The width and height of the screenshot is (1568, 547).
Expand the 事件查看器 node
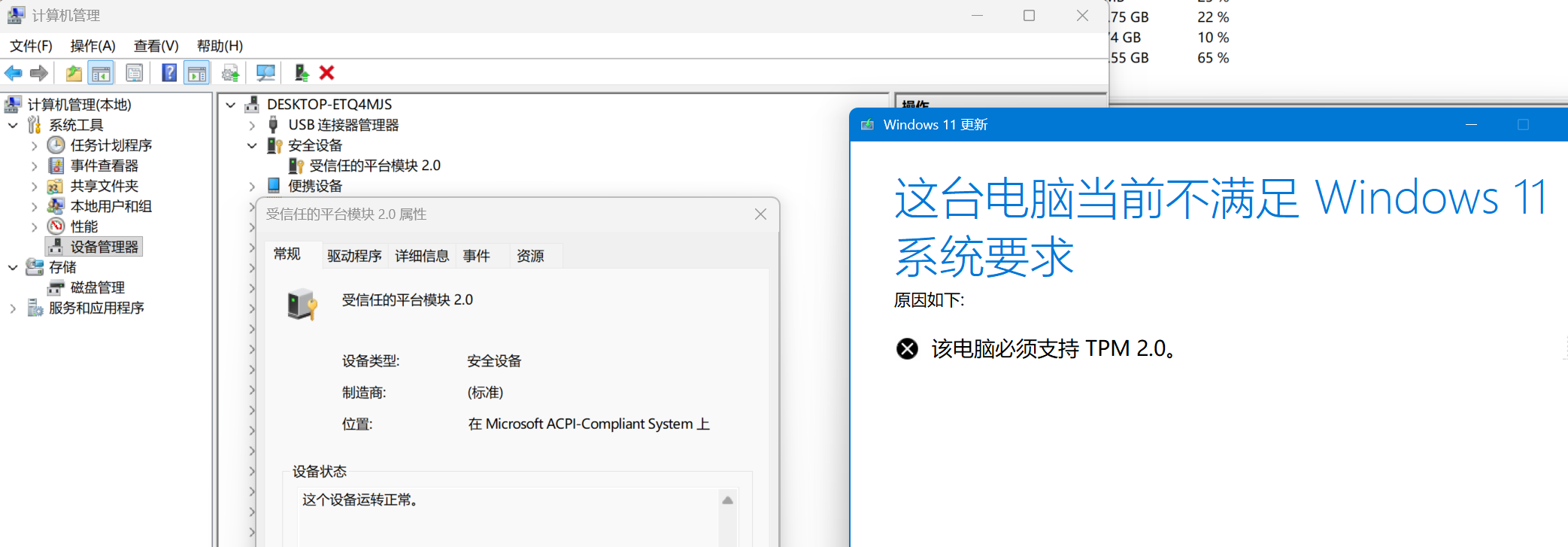[x=34, y=166]
